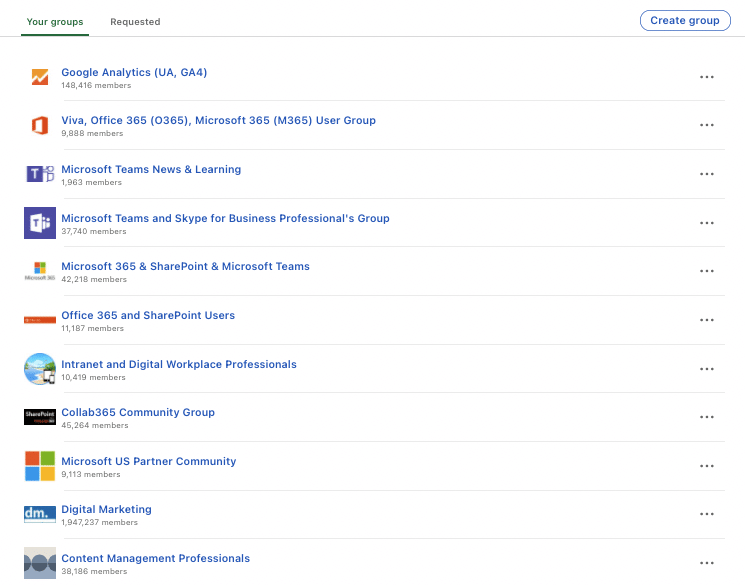Click the 148,416 members count

point(96,86)
